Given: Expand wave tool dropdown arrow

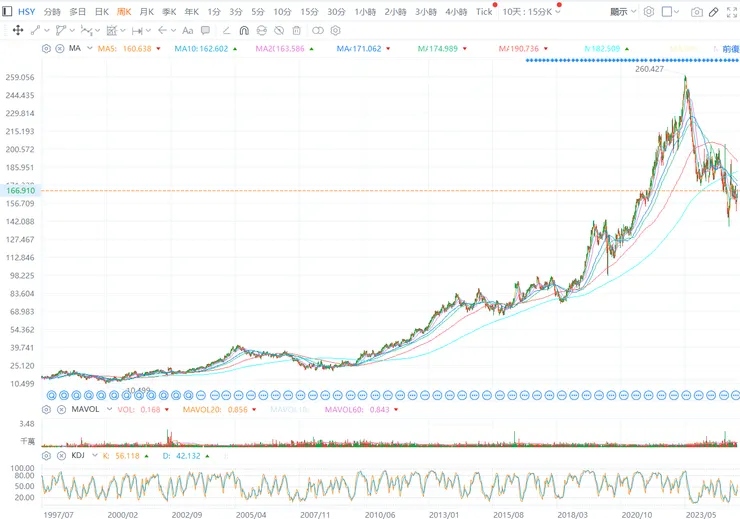Looking at the screenshot, I should pos(97,31).
